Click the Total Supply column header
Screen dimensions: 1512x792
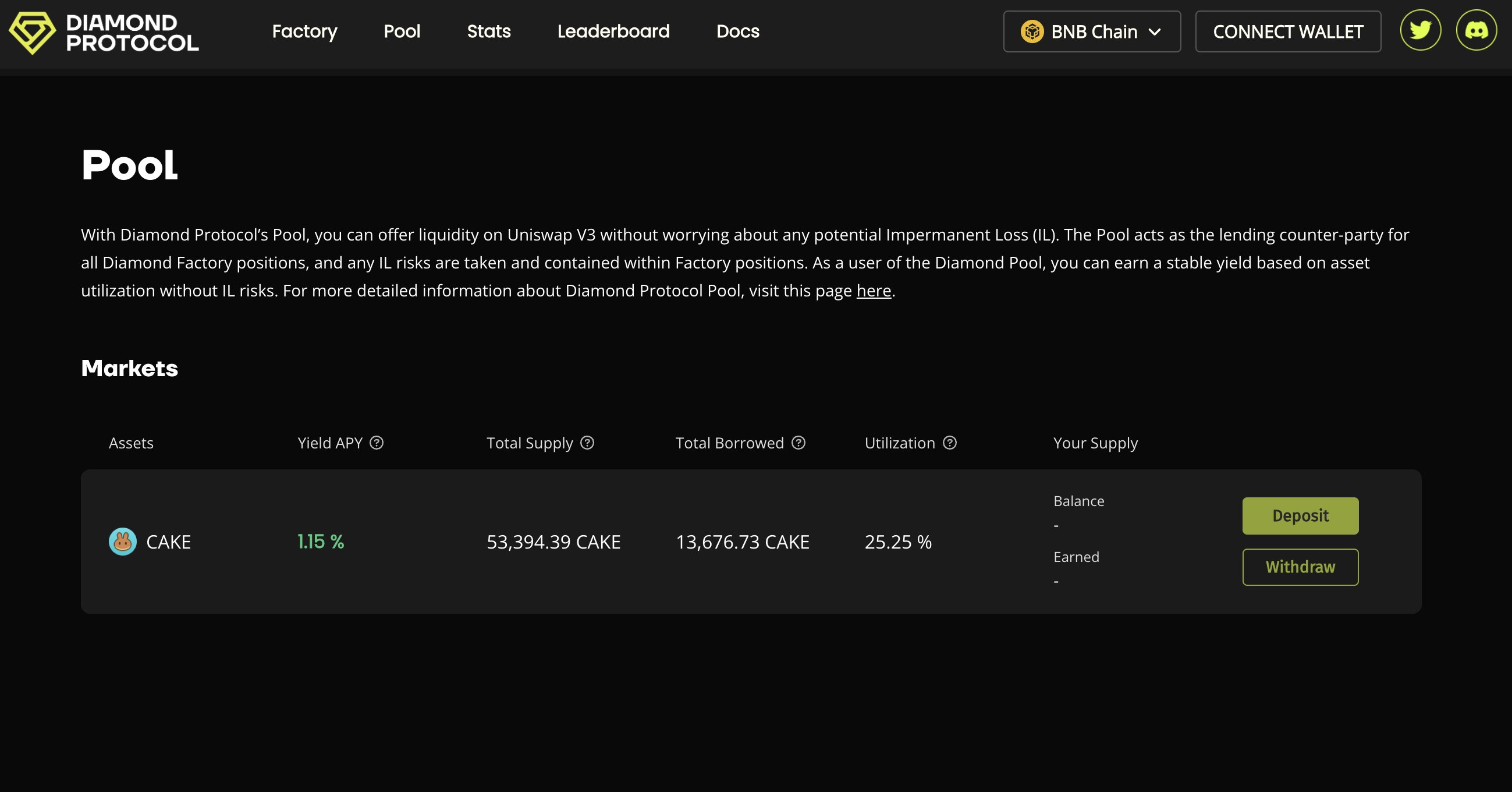(530, 443)
